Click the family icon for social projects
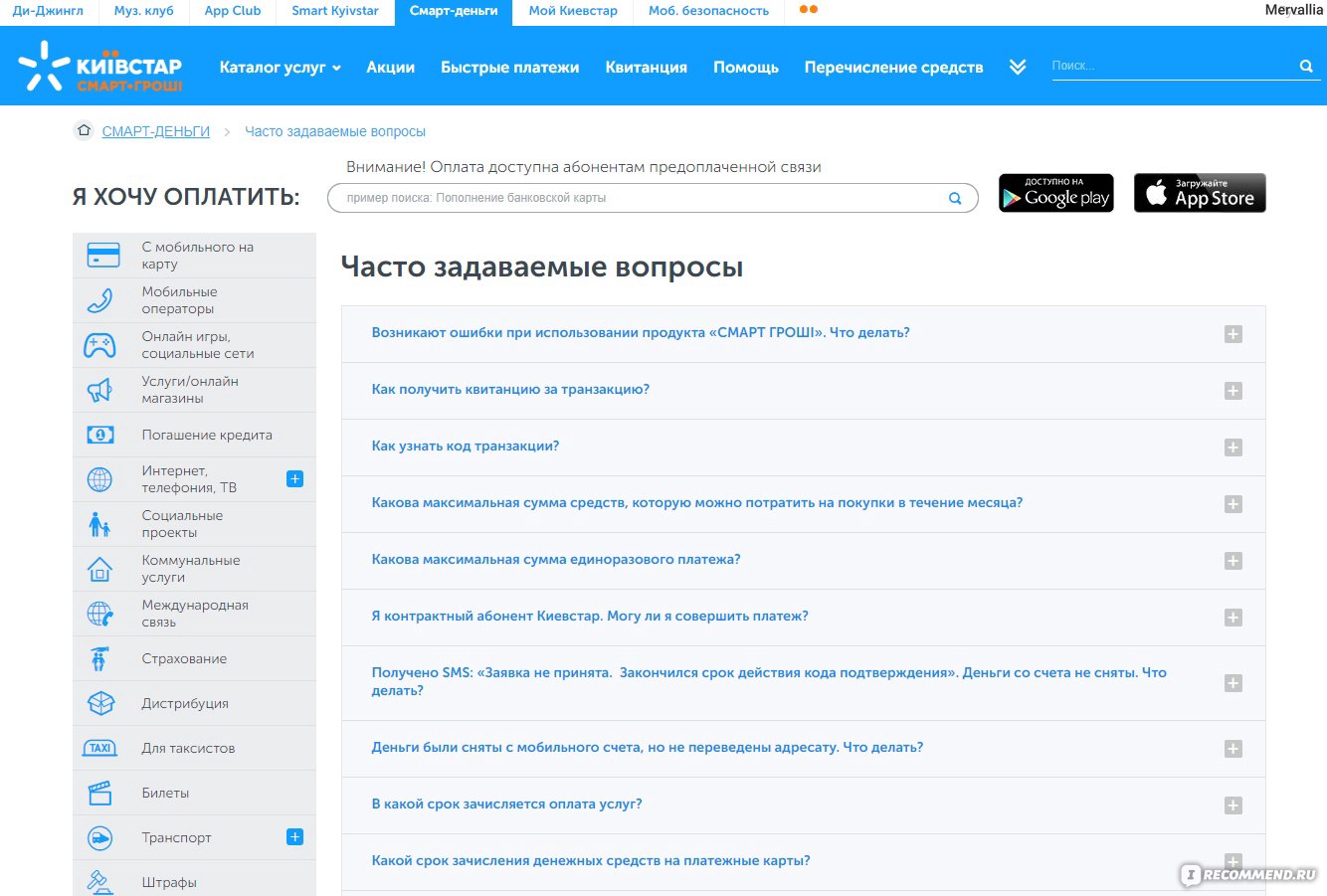 pyautogui.click(x=99, y=524)
